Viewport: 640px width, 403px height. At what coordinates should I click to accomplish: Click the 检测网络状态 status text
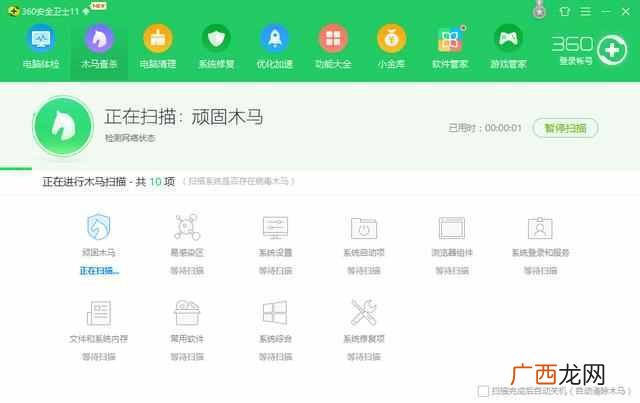[x=130, y=138]
